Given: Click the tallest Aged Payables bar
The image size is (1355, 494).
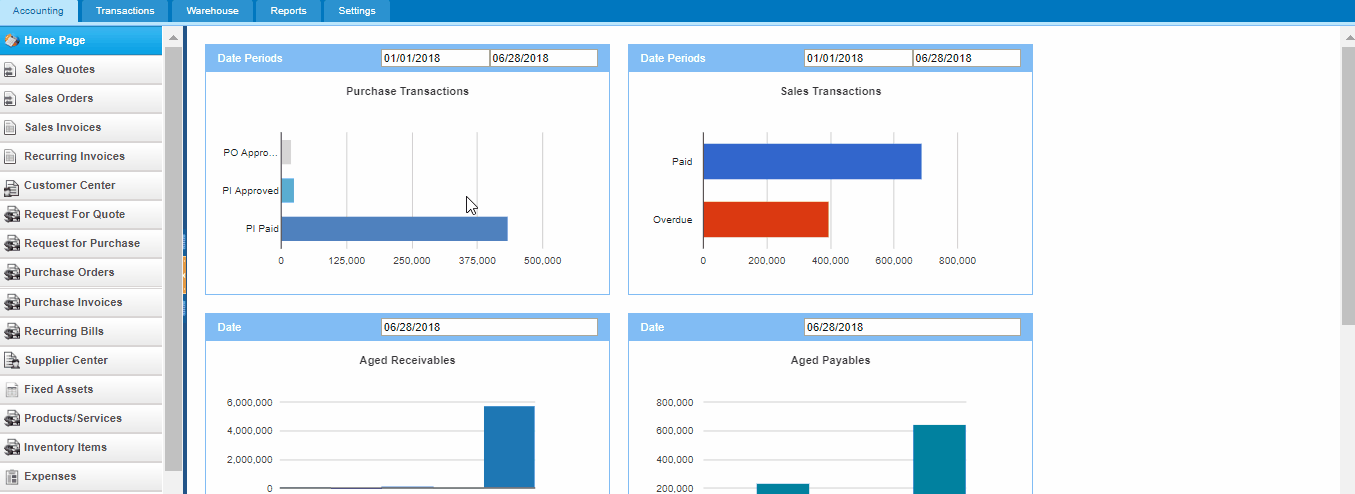Looking at the screenshot, I should point(939,459).
